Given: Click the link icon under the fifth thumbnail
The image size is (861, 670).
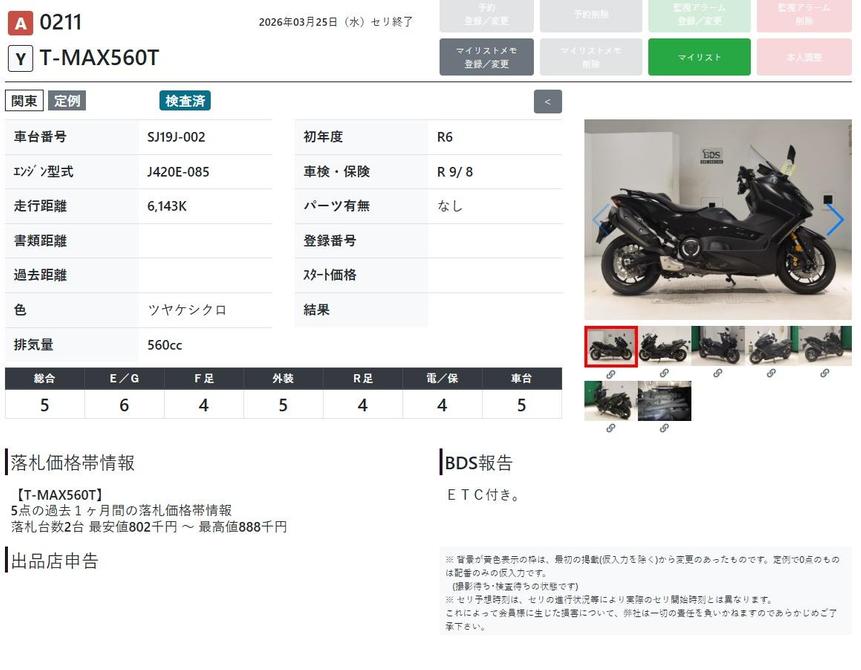Looking at the screenshot, I should [x=825, y=373].
